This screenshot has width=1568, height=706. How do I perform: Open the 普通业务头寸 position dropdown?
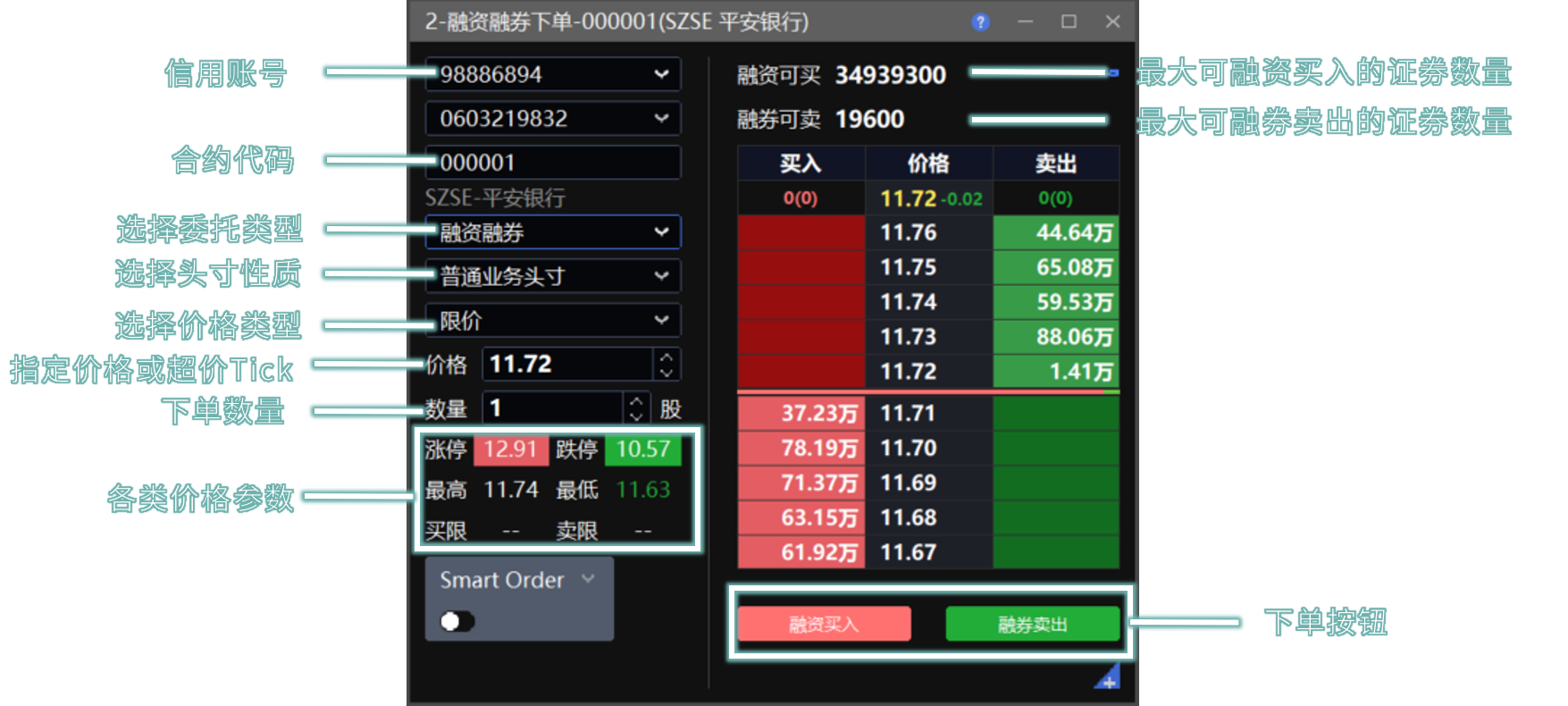[x=661, y=276]
